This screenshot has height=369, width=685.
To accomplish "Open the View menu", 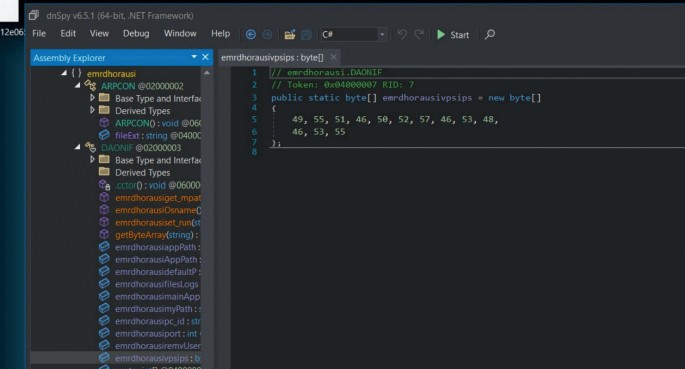I will click(99, 34).
